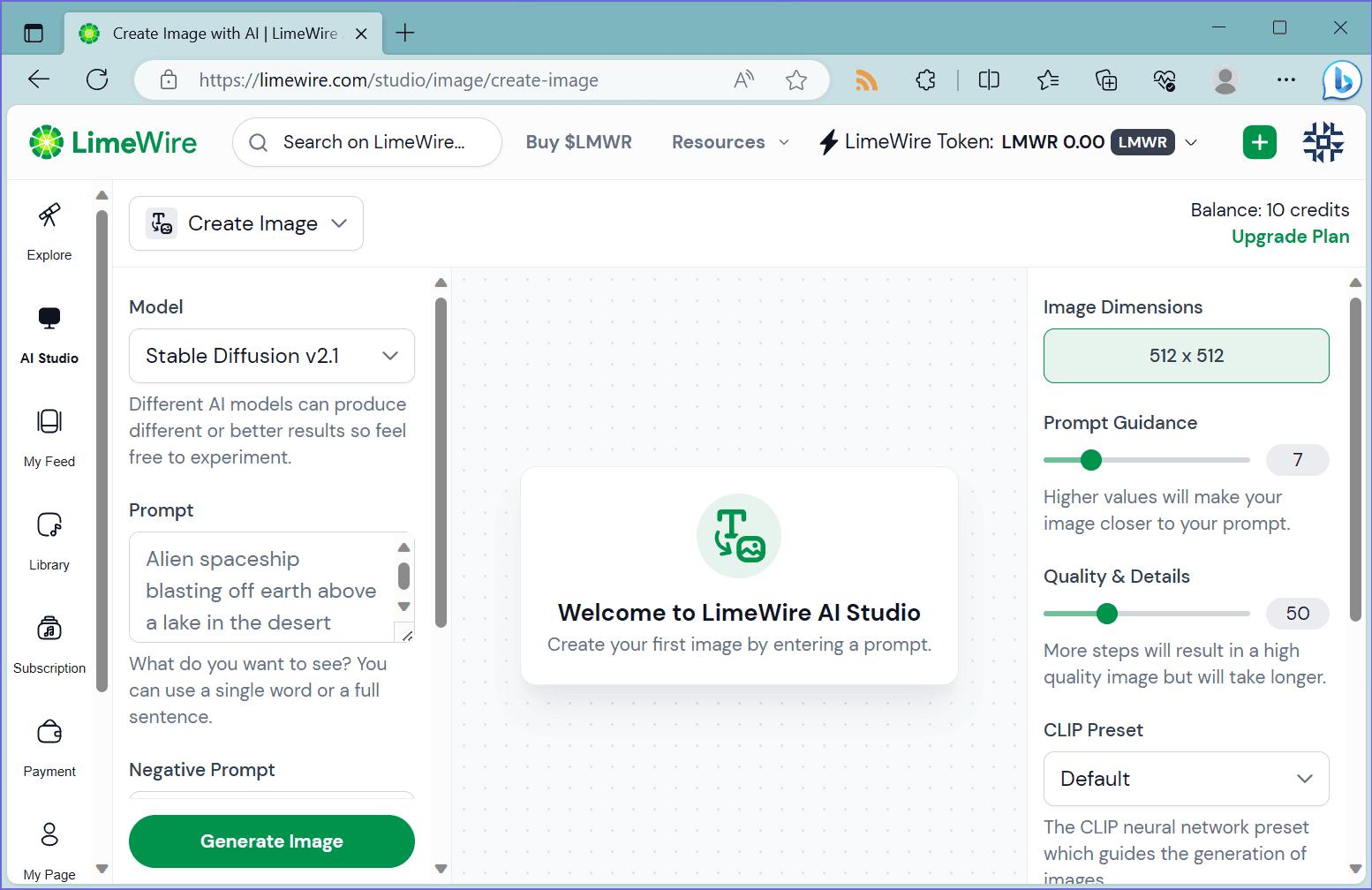This screenshot has width=1372, height=890.
Task: Click the LimeWire logo
Action: tap(113, 142)
